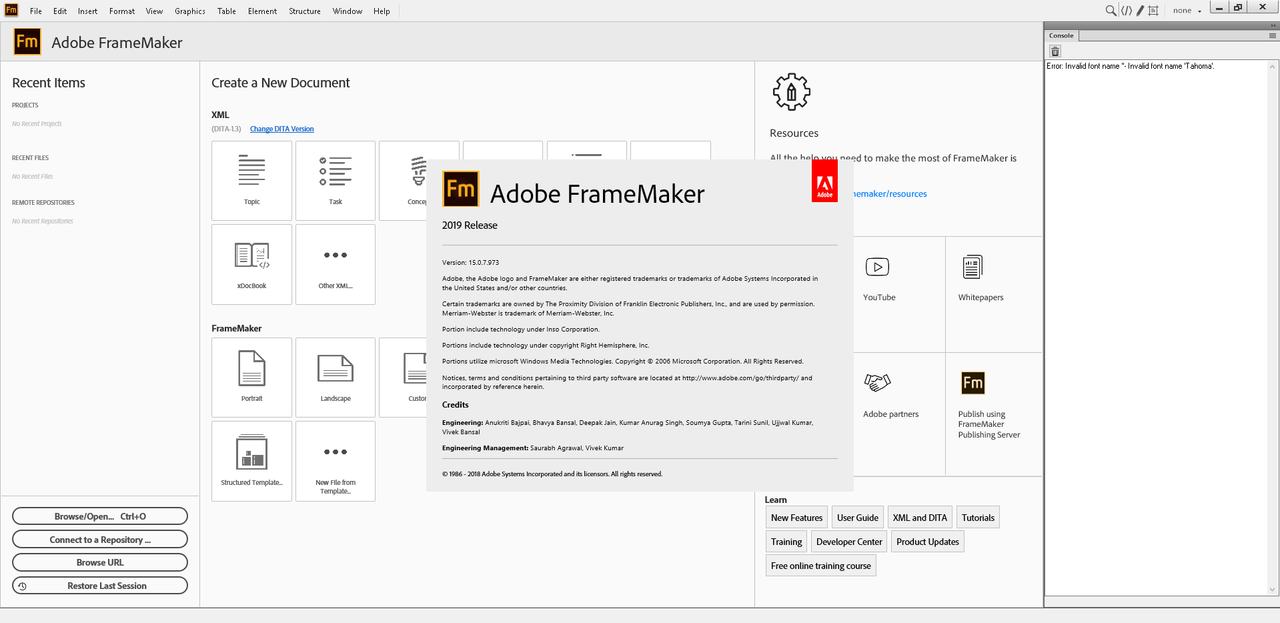This screenshot has height=623, width=1280.
Task: Create a new DITA Task document
Action: [x=336, y=180]
